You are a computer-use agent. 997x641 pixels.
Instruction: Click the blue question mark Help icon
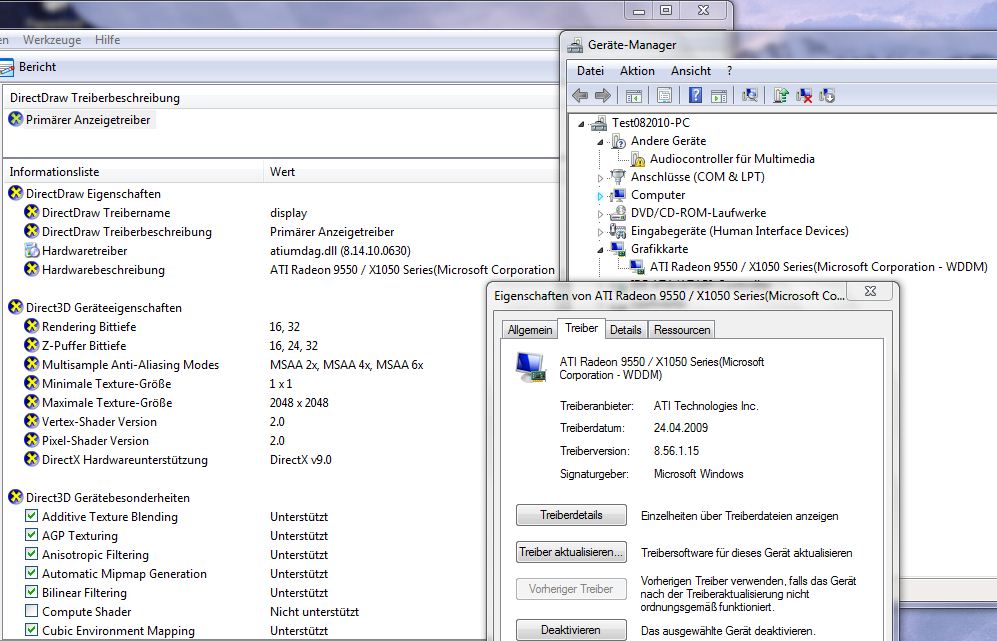pyautogui.click(x=696, y=95)
